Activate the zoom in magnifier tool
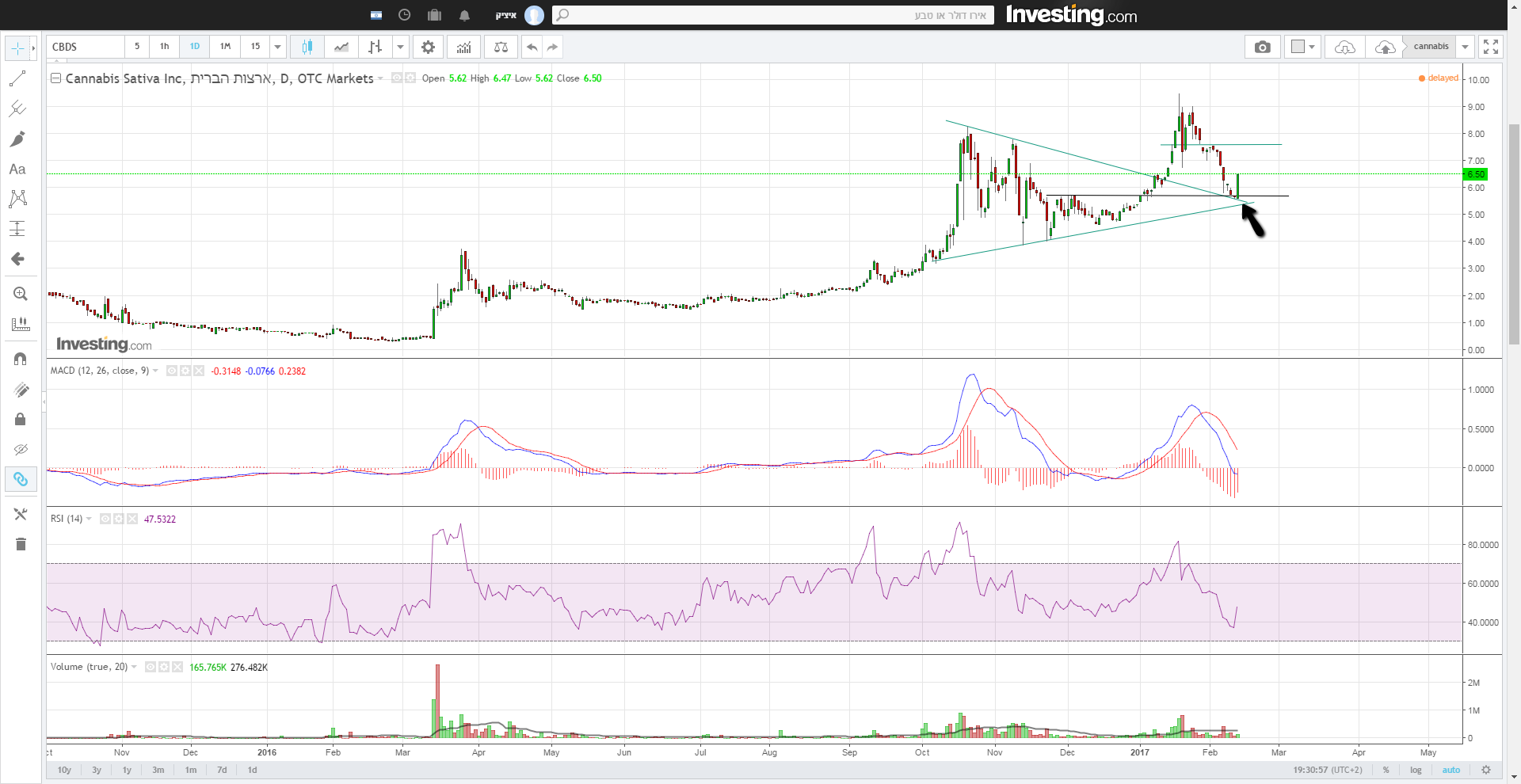Image resolution: width=1521 pixels, height=784 pixels. coord(21,294)
